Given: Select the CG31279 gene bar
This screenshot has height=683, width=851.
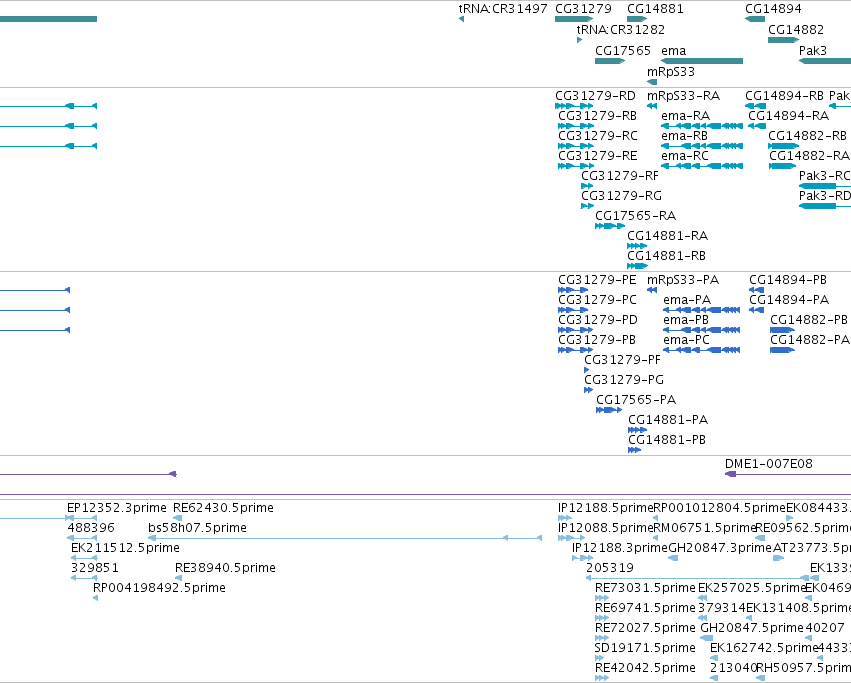Looking at the screenshot, I should [574, 19].
